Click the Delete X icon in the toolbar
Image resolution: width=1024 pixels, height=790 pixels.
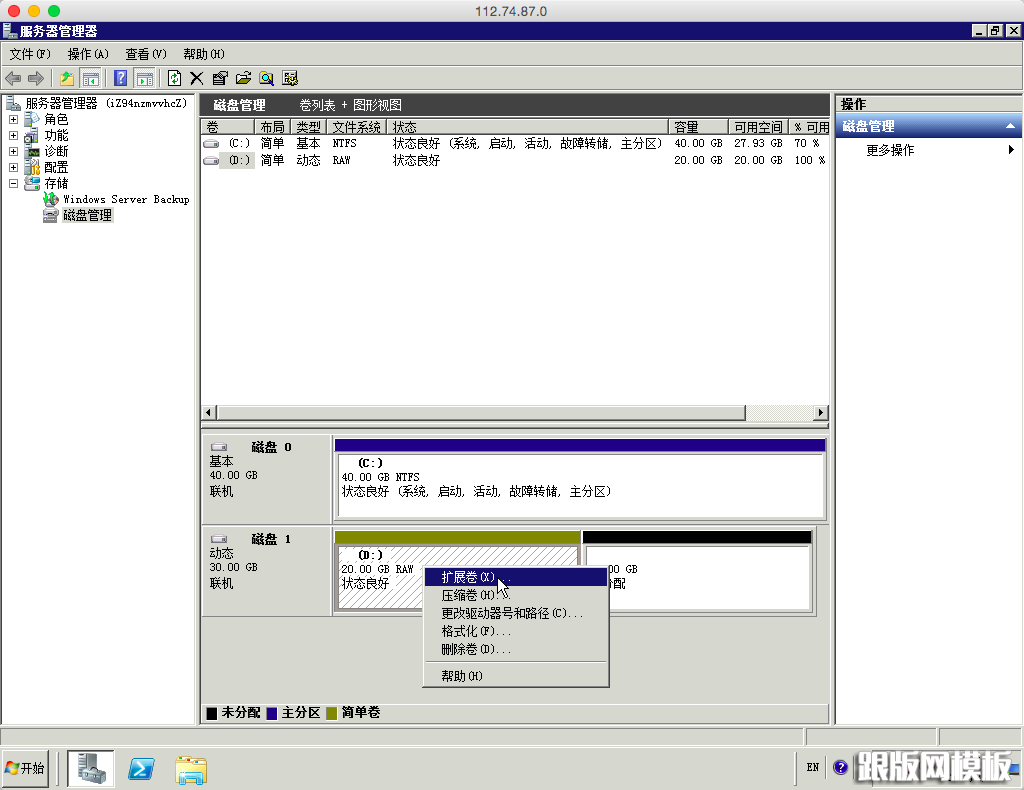197,78
